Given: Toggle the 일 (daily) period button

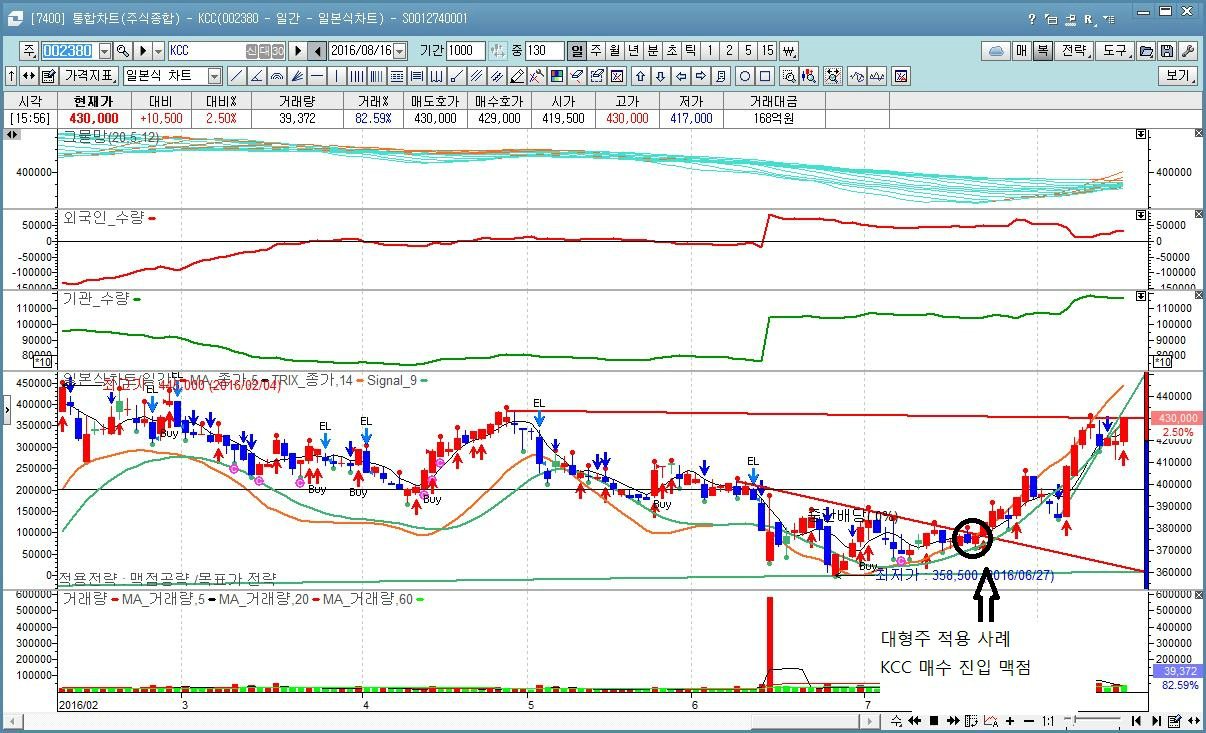Looking at the screenshot, I should [x=577, y=51].
